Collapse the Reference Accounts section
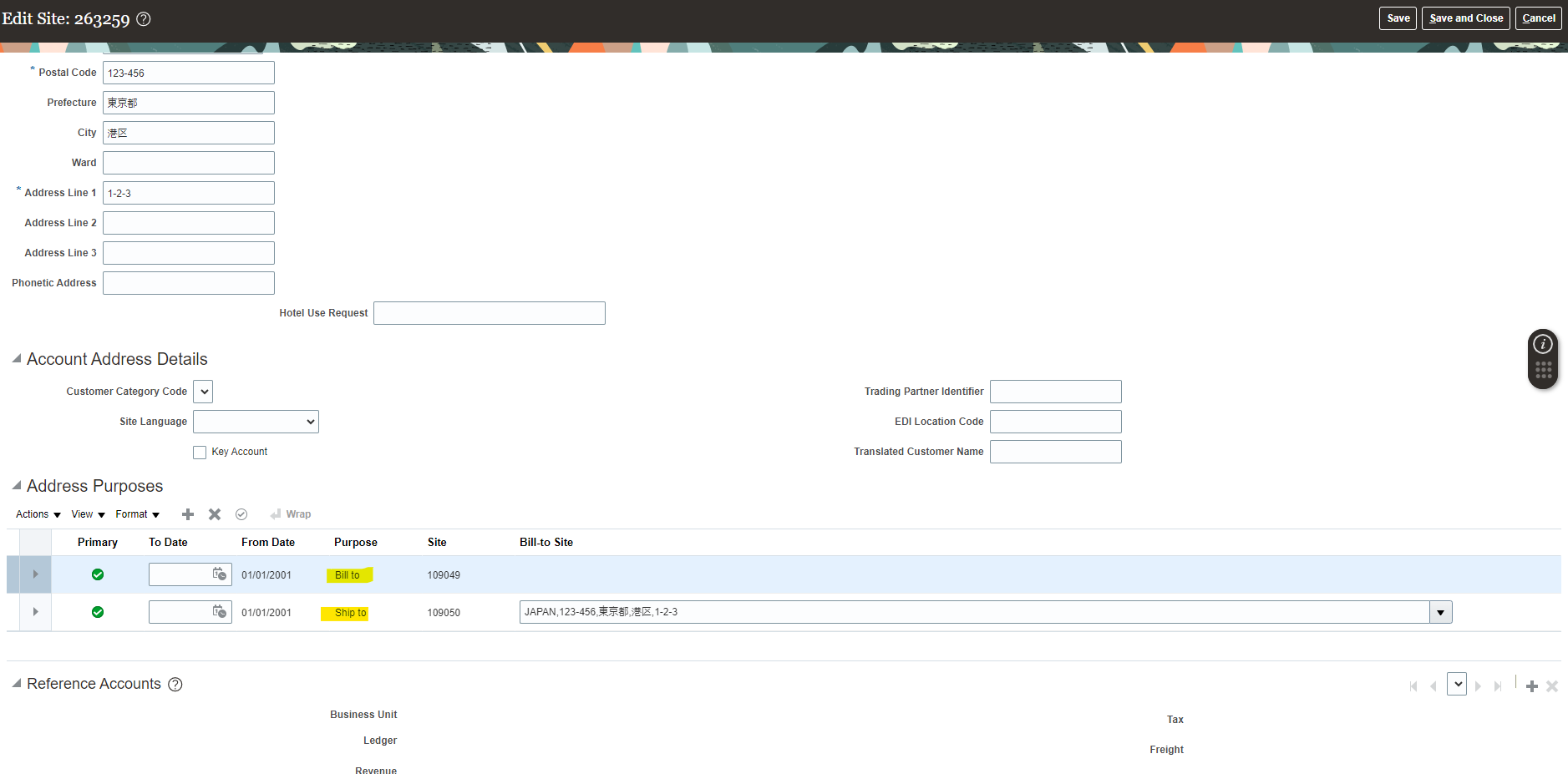This screenshot has width=1568, height=774. coord(17,684)
